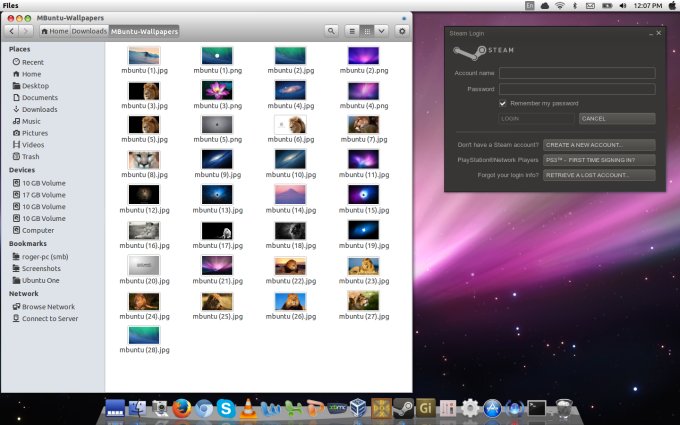Select the mbuntu (14).jpg thumbnail
680x425 pixels.
tap(289, 194)
